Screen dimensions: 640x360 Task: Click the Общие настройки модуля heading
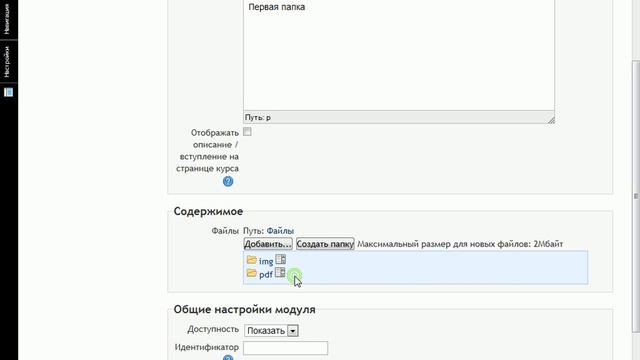click(244, 309)
